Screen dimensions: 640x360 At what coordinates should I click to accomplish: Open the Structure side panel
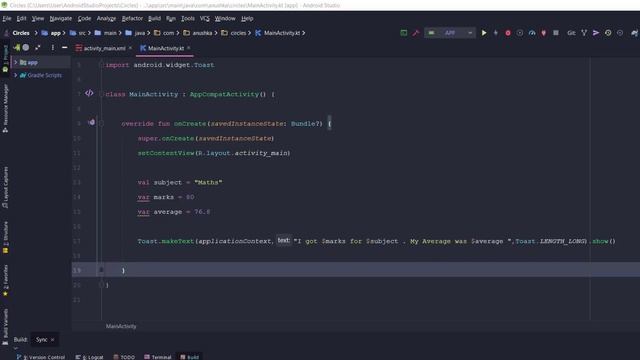click(5, 238)
